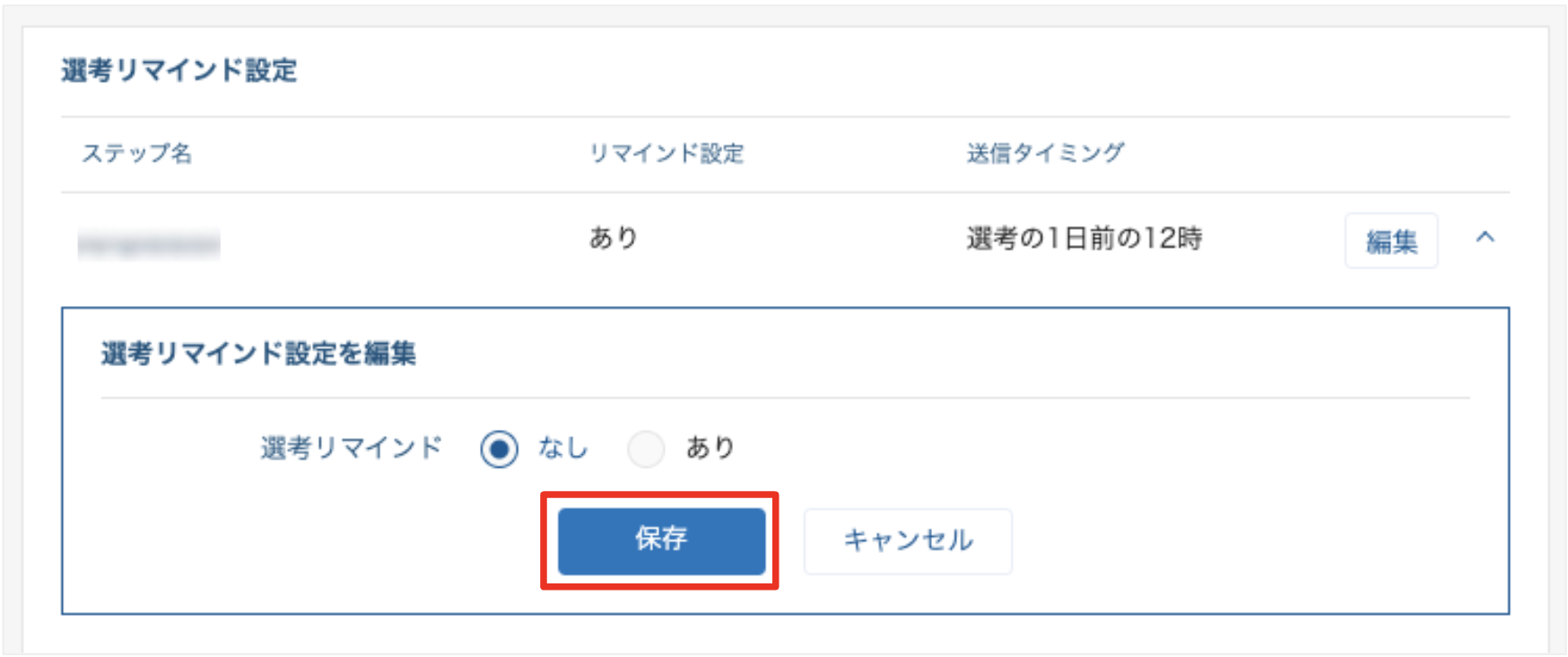1568x657 pixels.
Task: Save the reminder setting changes
Action: point(661,539)
